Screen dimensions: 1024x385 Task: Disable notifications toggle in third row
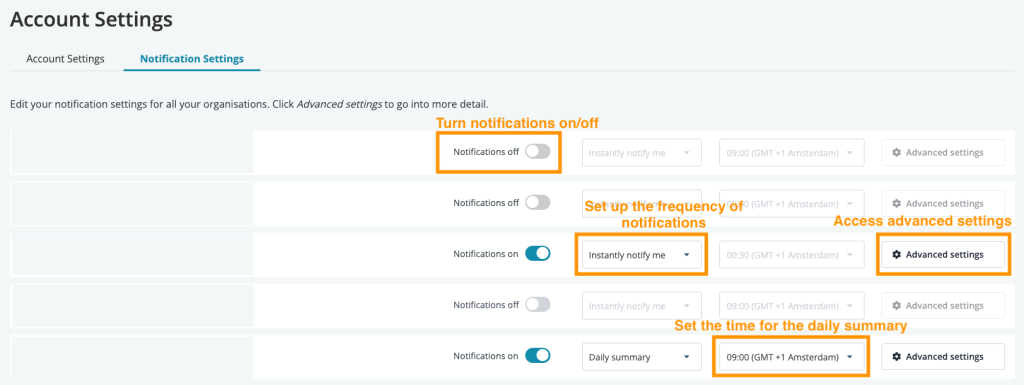[538, 254]
